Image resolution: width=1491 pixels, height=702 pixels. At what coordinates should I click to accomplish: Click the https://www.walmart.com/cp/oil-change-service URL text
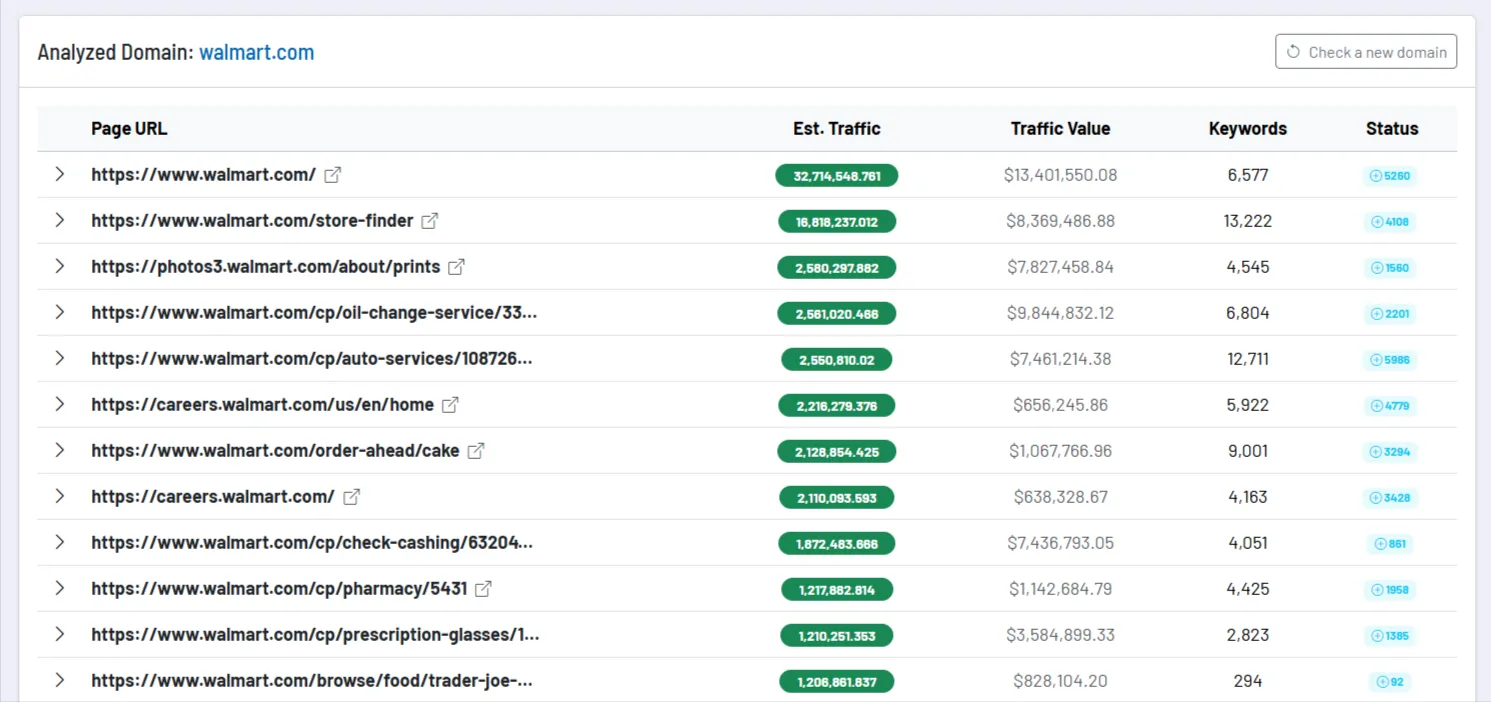314,313
